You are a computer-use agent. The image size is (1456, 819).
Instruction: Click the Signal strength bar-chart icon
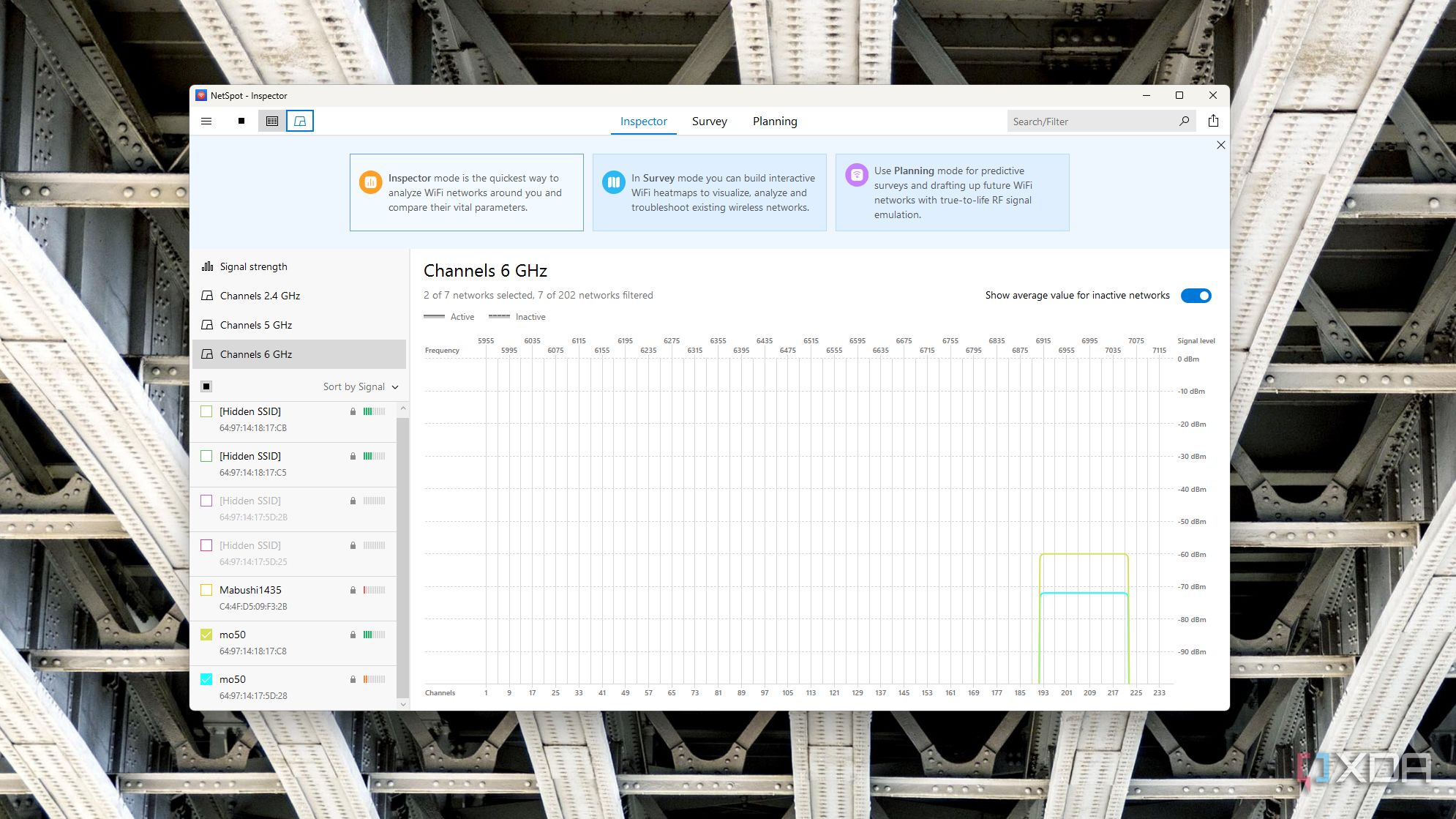click(208, 266)
